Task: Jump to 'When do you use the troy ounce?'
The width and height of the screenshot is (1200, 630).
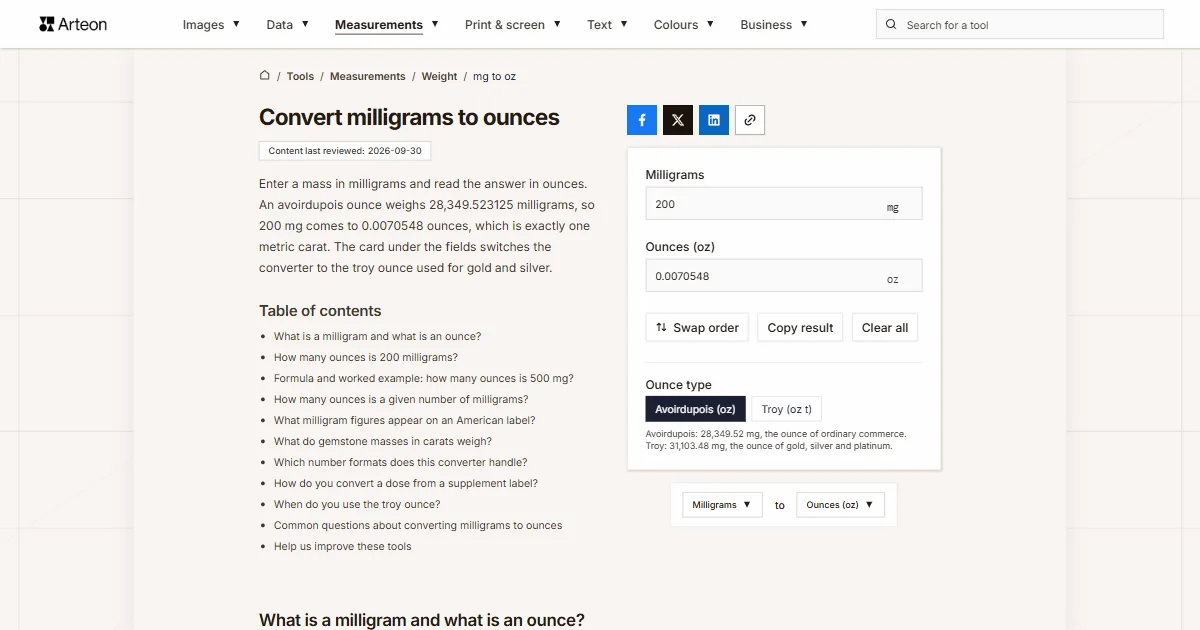Action: coord(357,505)
